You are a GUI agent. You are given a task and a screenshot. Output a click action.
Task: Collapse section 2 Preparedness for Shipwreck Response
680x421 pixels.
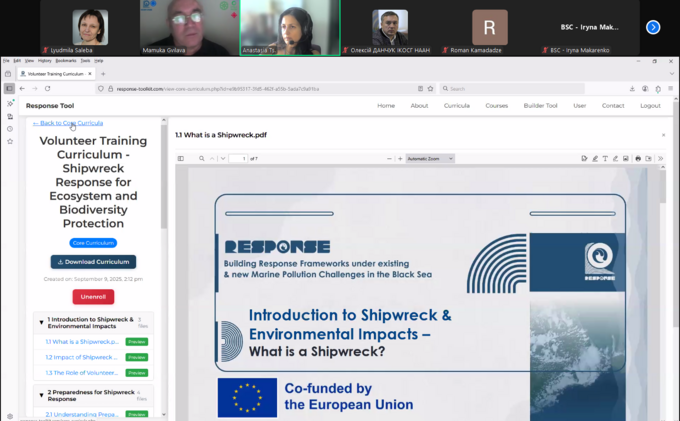point(41,395)
